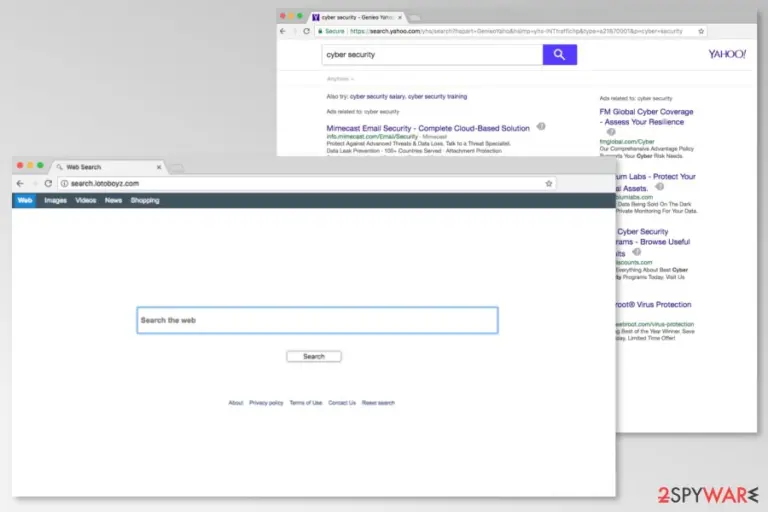Screen dimensions: 768x512
Task: Select the Web Search browser tab
Action: pyautogui.click(x=108, y=167)
